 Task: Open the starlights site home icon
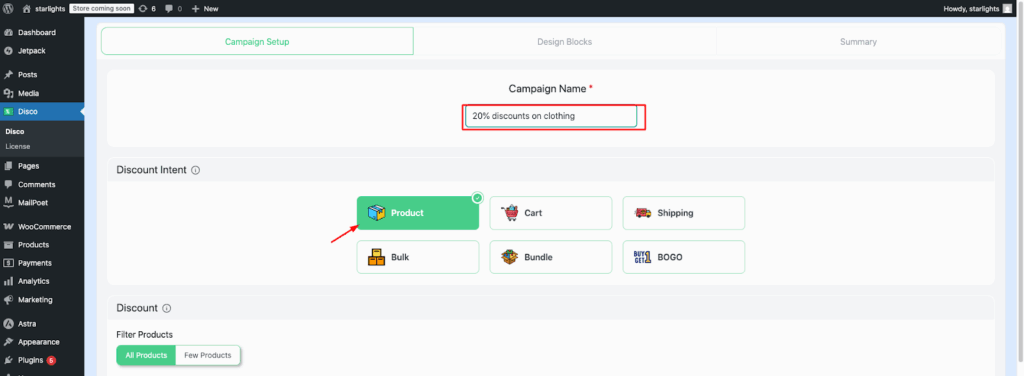click(x=26, y=8)
